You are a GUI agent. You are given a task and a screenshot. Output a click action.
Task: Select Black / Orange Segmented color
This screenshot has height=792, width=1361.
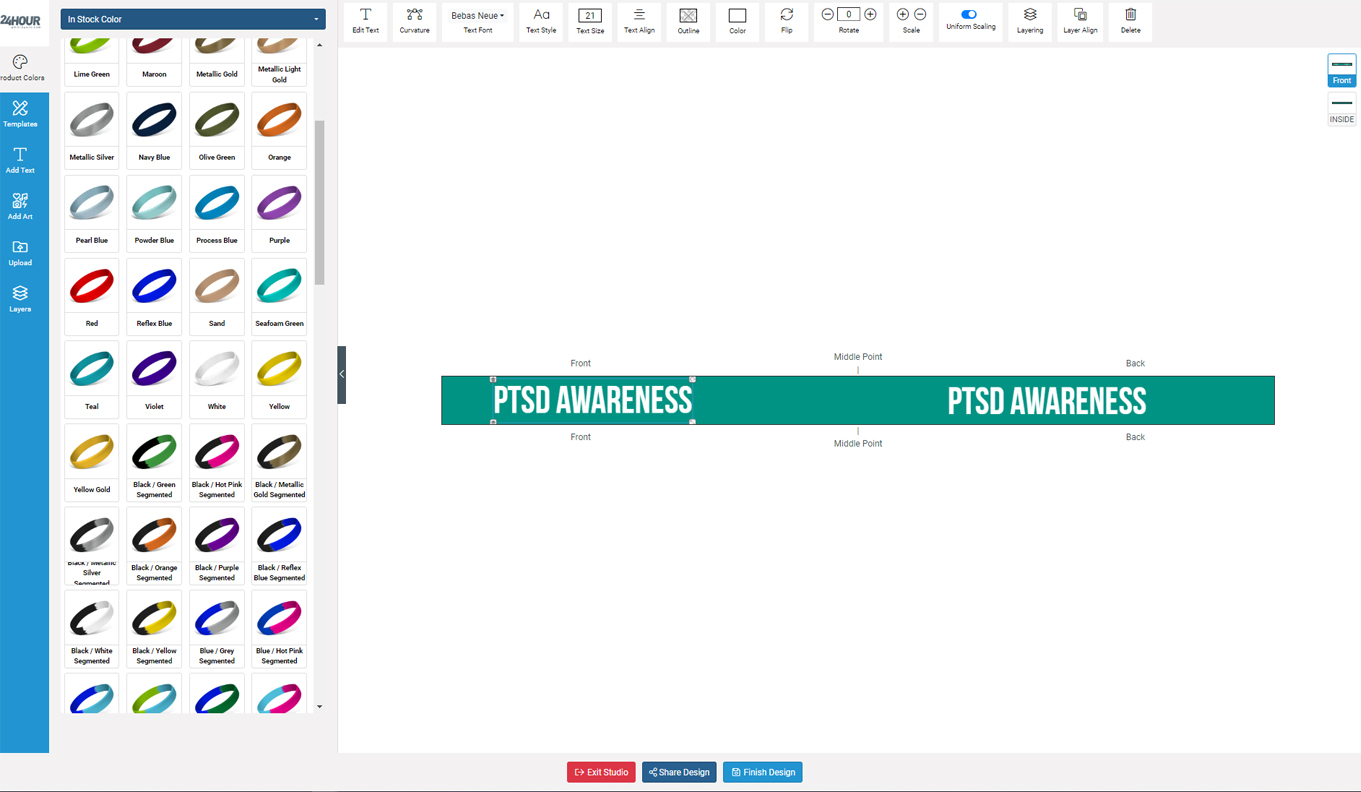coord(154,545)
